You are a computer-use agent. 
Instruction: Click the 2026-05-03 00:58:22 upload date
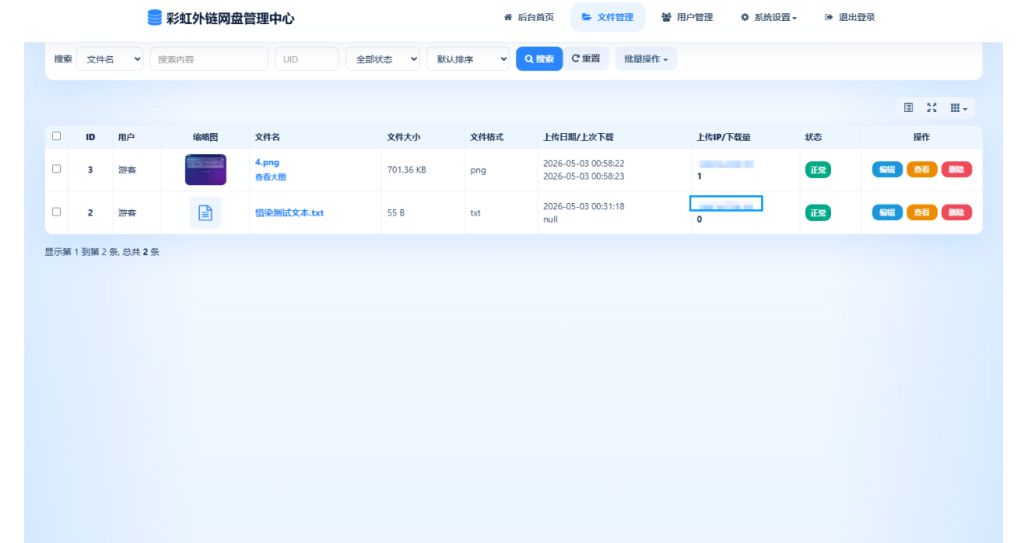click(584, 163)
